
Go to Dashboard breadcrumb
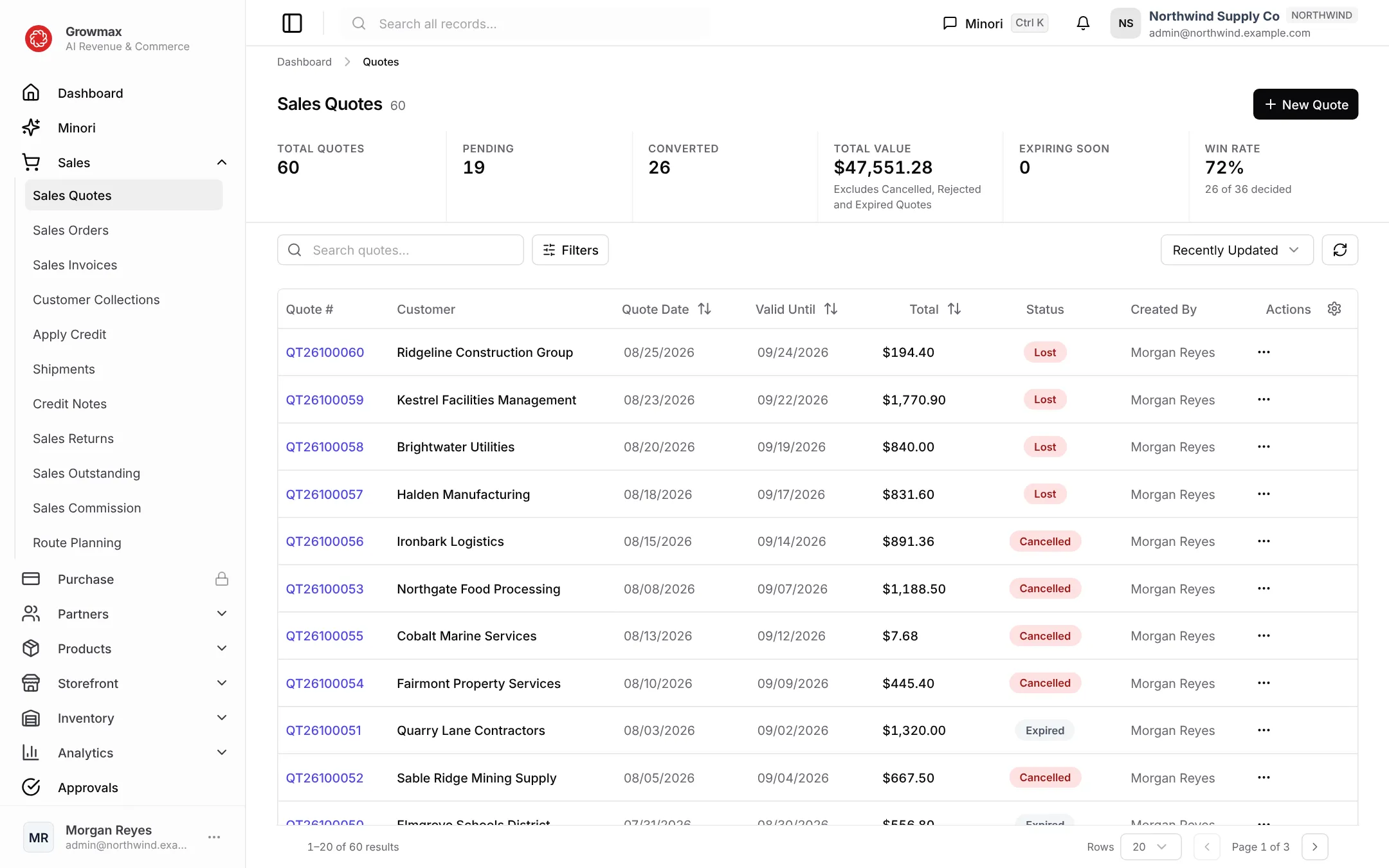(x=304, y=62)
